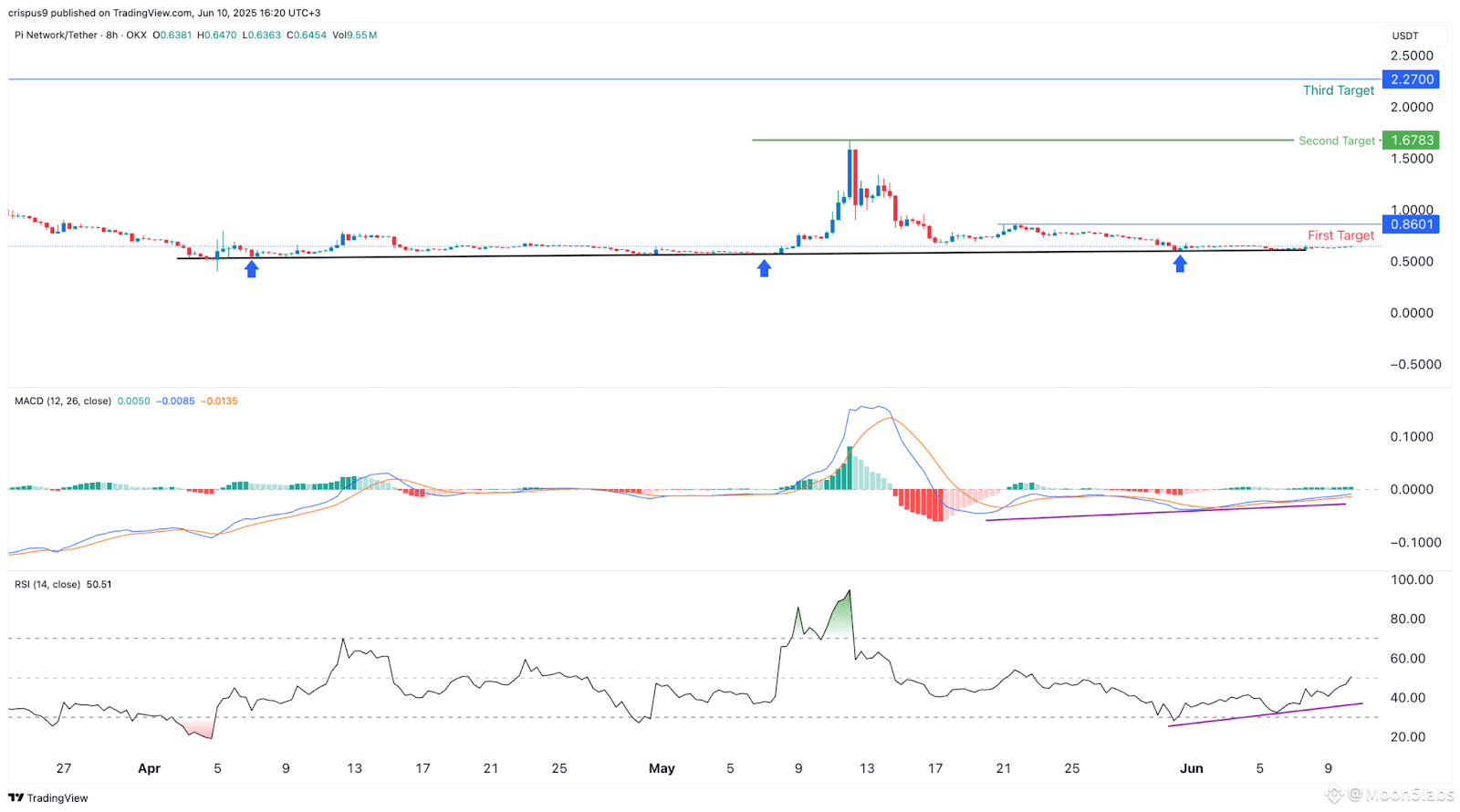
Task: Click the 100.00 RSI axis value
Action: pyautogui.click(x=1412, y=579)
